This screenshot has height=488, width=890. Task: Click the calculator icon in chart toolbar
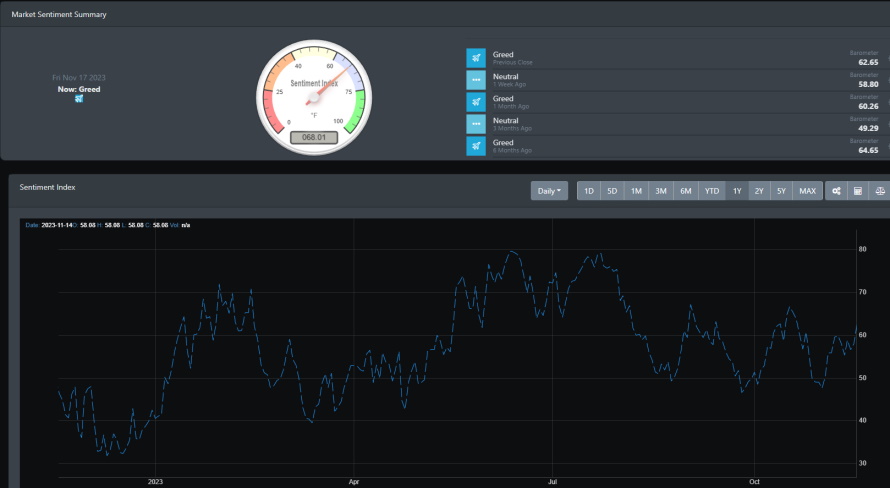[x=858, y=191]
